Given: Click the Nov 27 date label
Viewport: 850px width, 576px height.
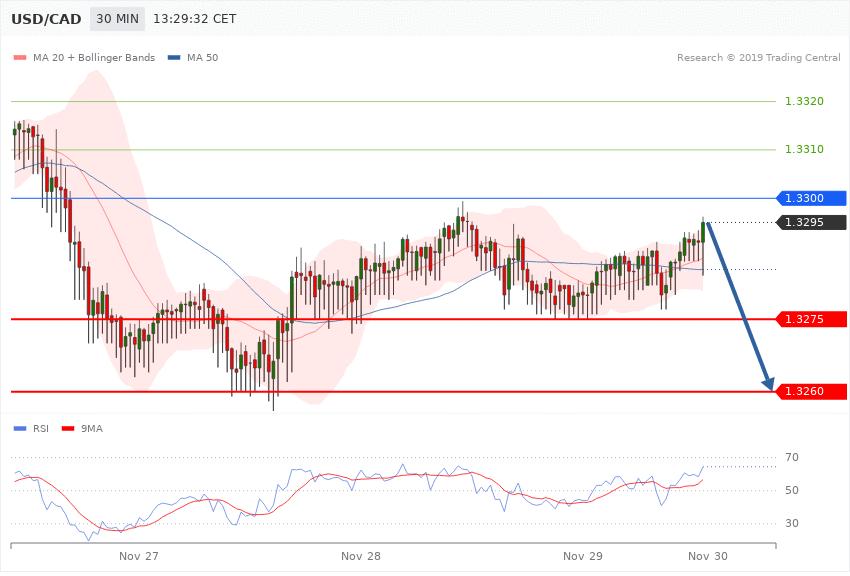Looking at the screenshot, I should [139, 556].
